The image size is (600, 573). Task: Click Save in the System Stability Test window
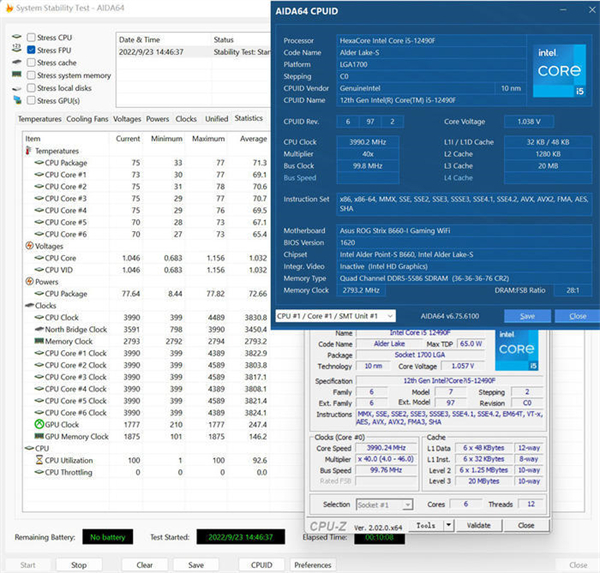[196, 565]
